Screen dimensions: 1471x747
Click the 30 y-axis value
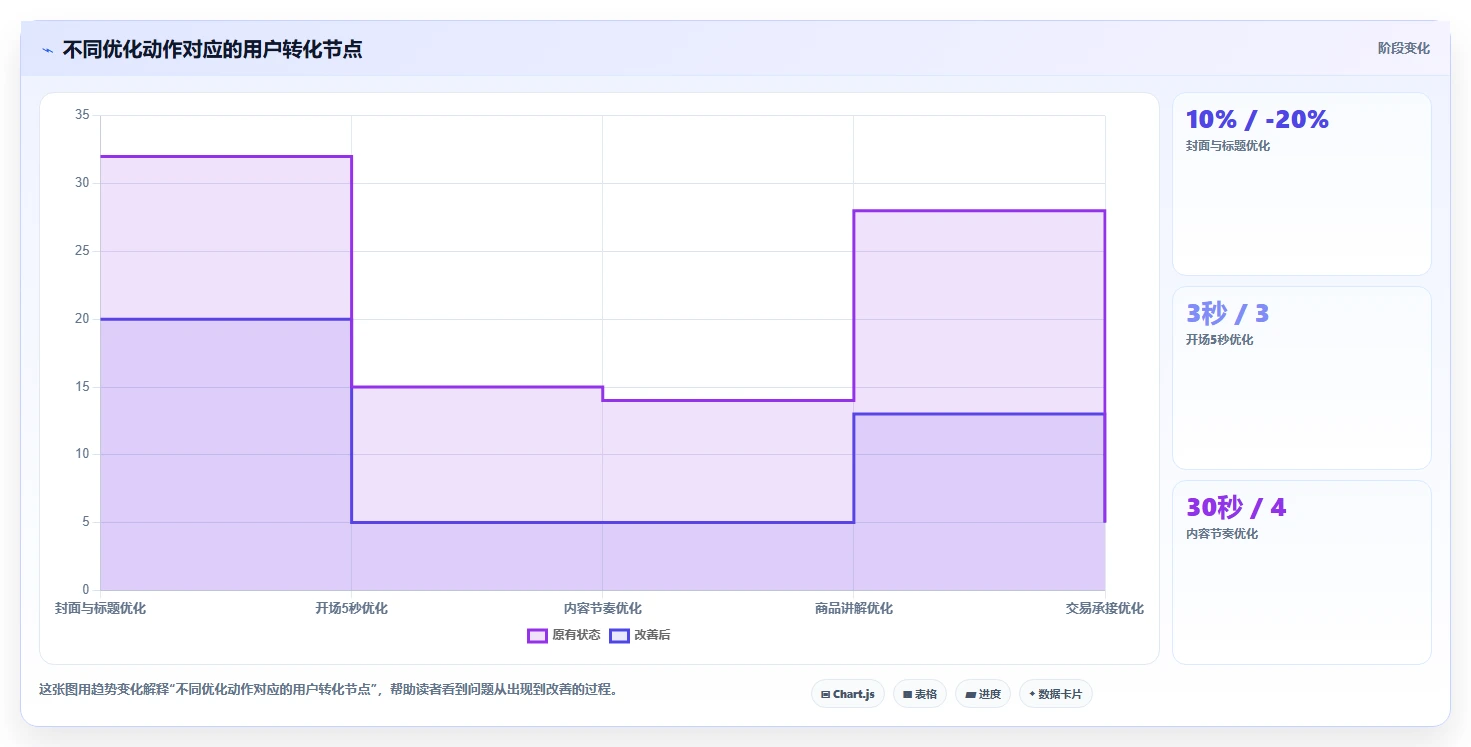[82, 183]
